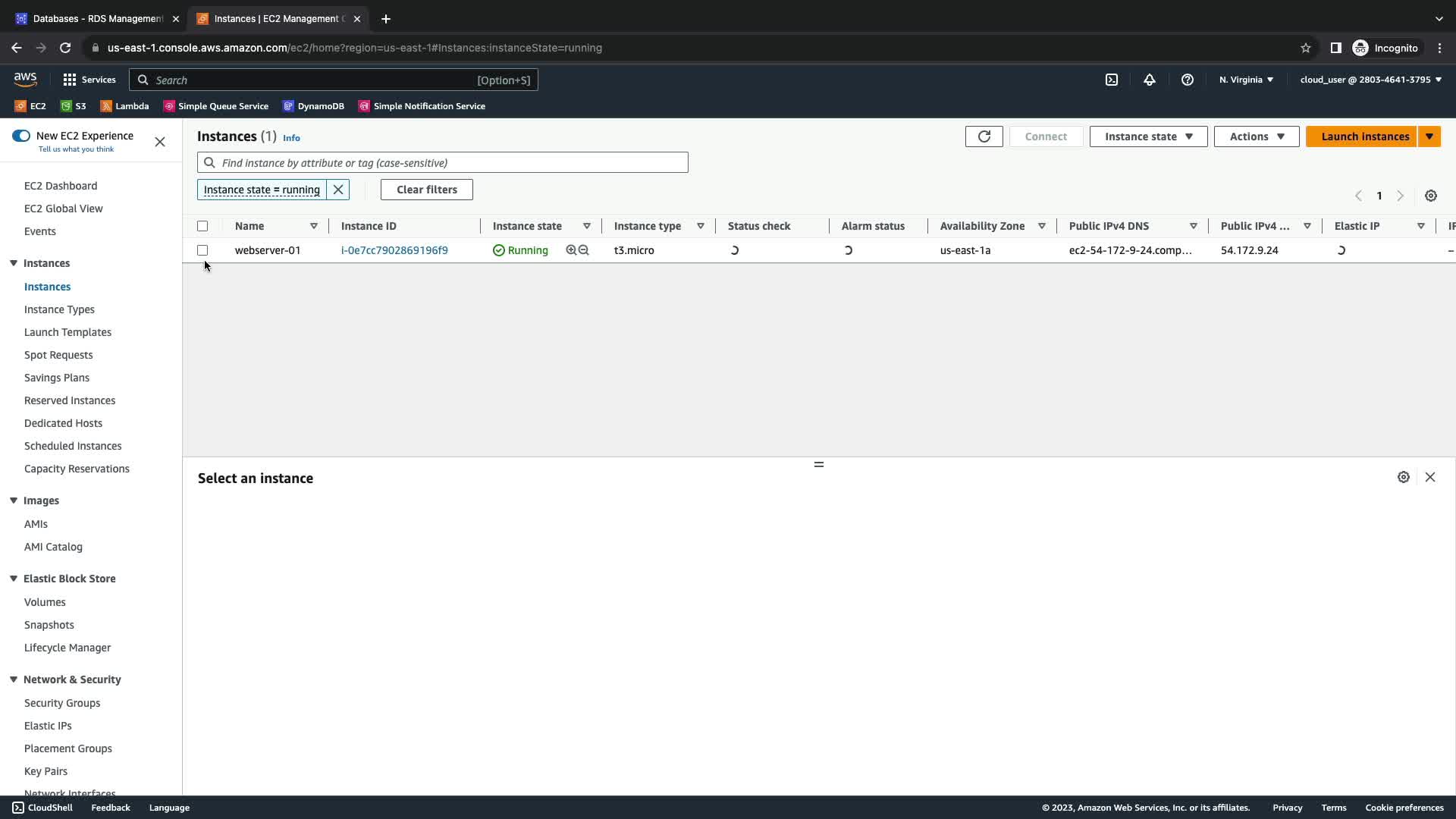Select the webserver-01 row checkbox
1456x819 pixels.
[x=202, y=250]
